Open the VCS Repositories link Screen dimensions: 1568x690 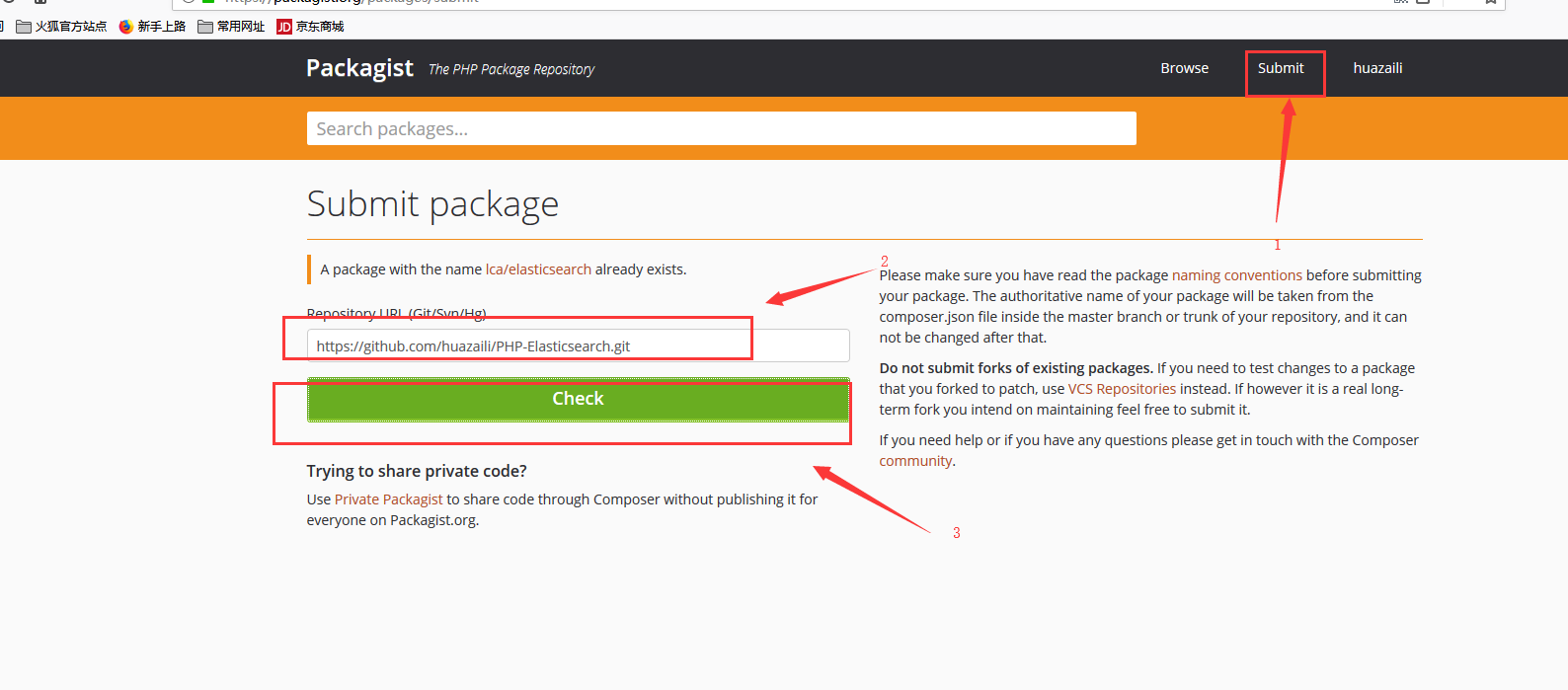1122,389
